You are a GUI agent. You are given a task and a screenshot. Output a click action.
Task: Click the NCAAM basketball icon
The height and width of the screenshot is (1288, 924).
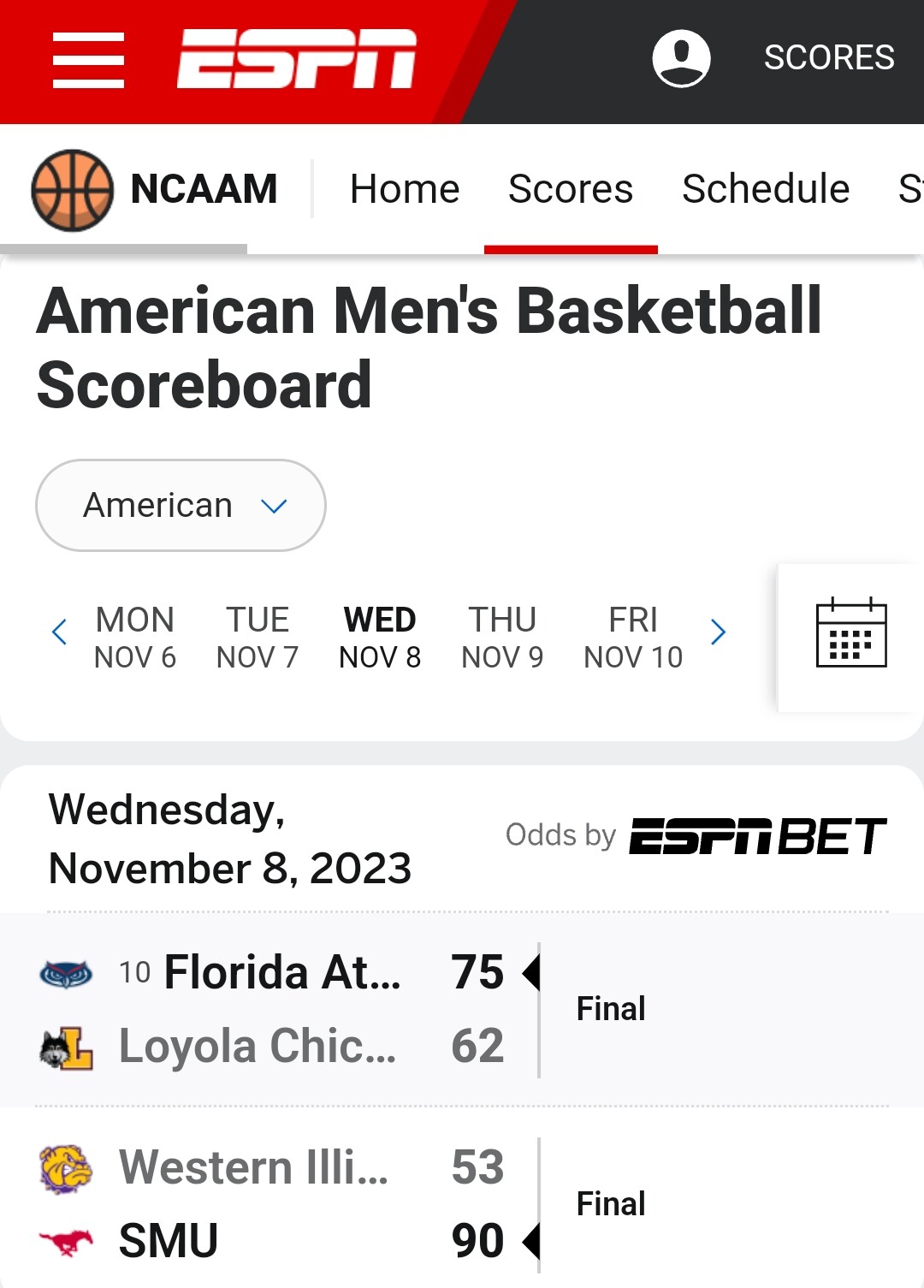(73, 190)
